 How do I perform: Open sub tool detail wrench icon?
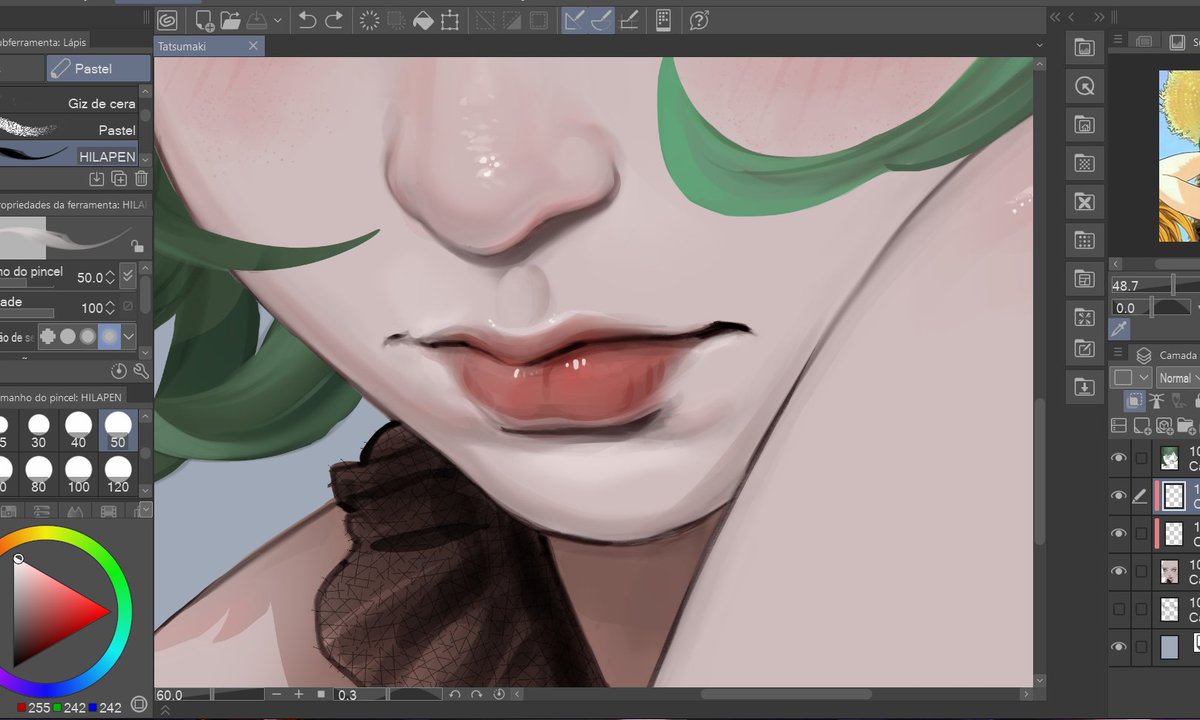click(x=140, y=371)
